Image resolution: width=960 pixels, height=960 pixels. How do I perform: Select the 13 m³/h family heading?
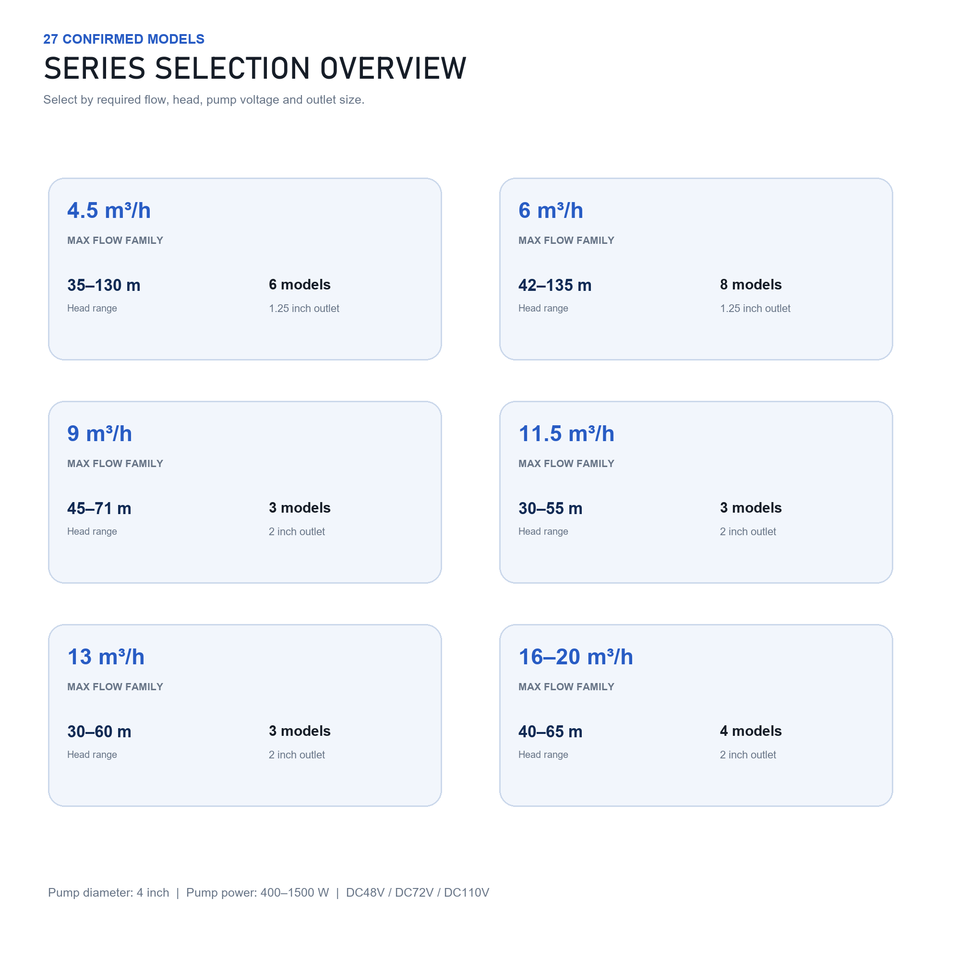(x=106, y=657)
